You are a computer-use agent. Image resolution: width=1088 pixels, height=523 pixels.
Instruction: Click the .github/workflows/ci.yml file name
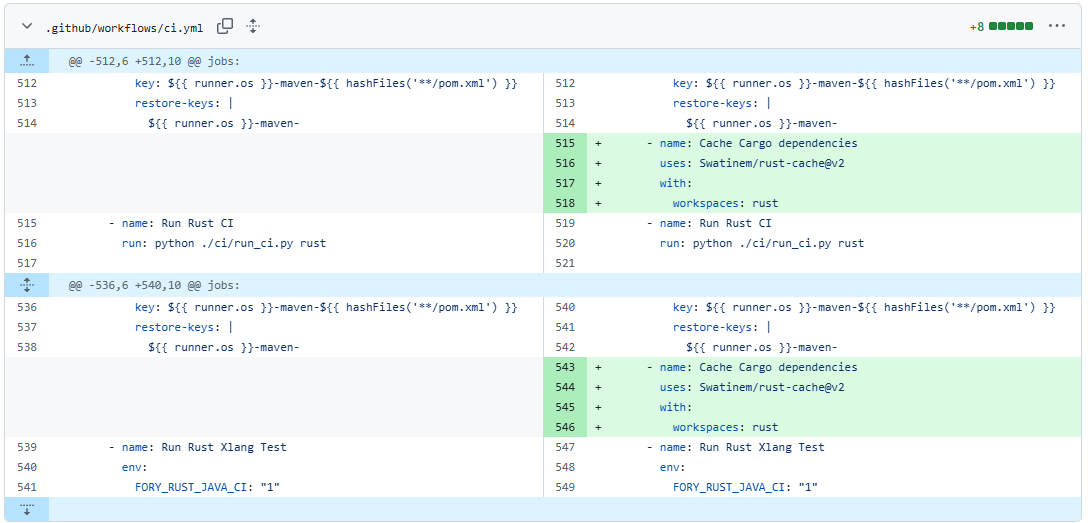124,28
